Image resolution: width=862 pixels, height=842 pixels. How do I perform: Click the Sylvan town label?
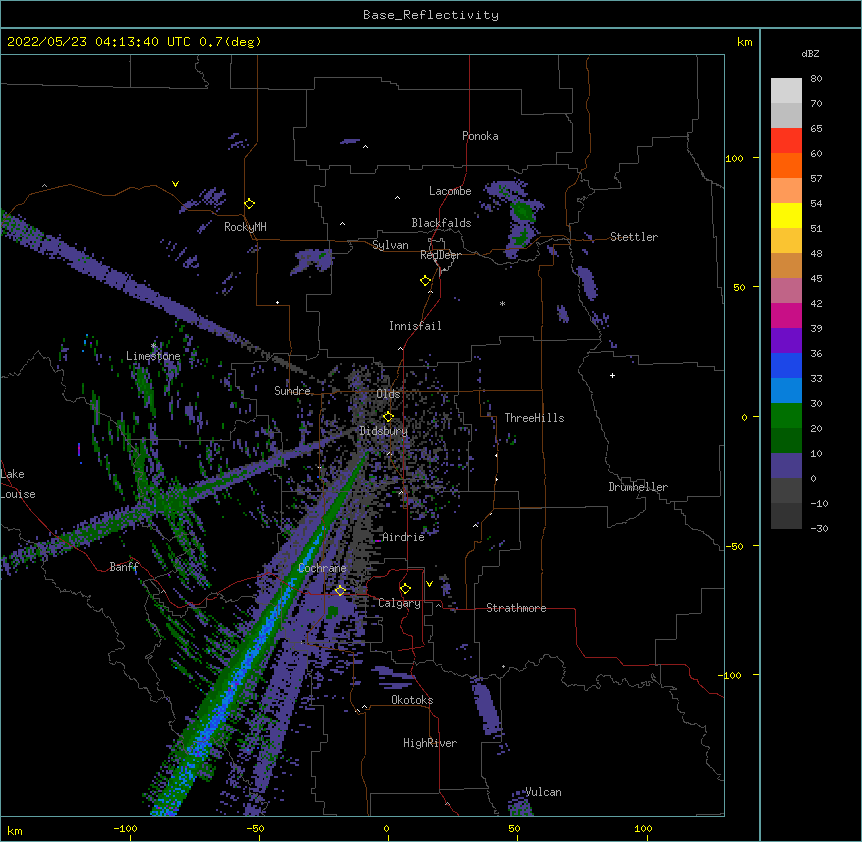390,245
